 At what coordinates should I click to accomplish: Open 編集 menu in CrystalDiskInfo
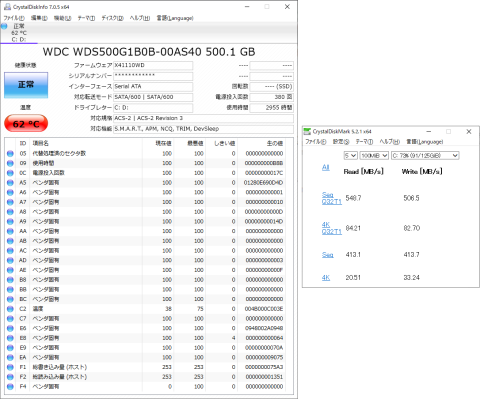tap(39, 18)
